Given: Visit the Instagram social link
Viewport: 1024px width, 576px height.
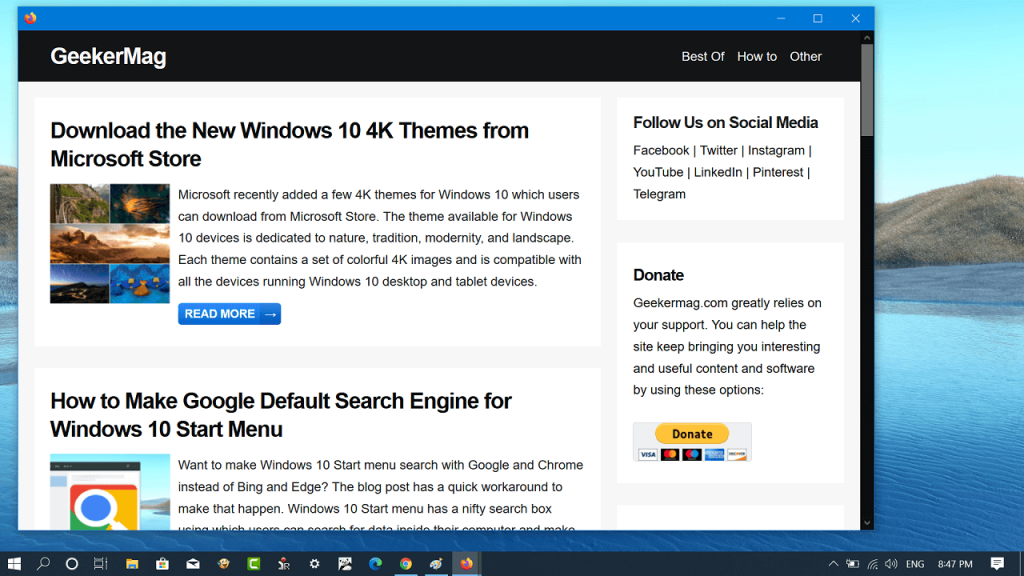Looking at the screenshot, I should point(776,151).
